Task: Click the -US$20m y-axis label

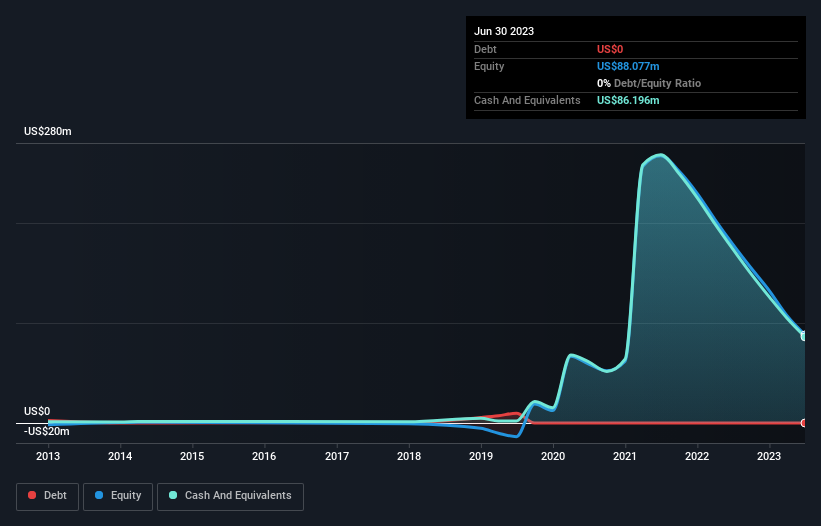Action: coord(47,431)
